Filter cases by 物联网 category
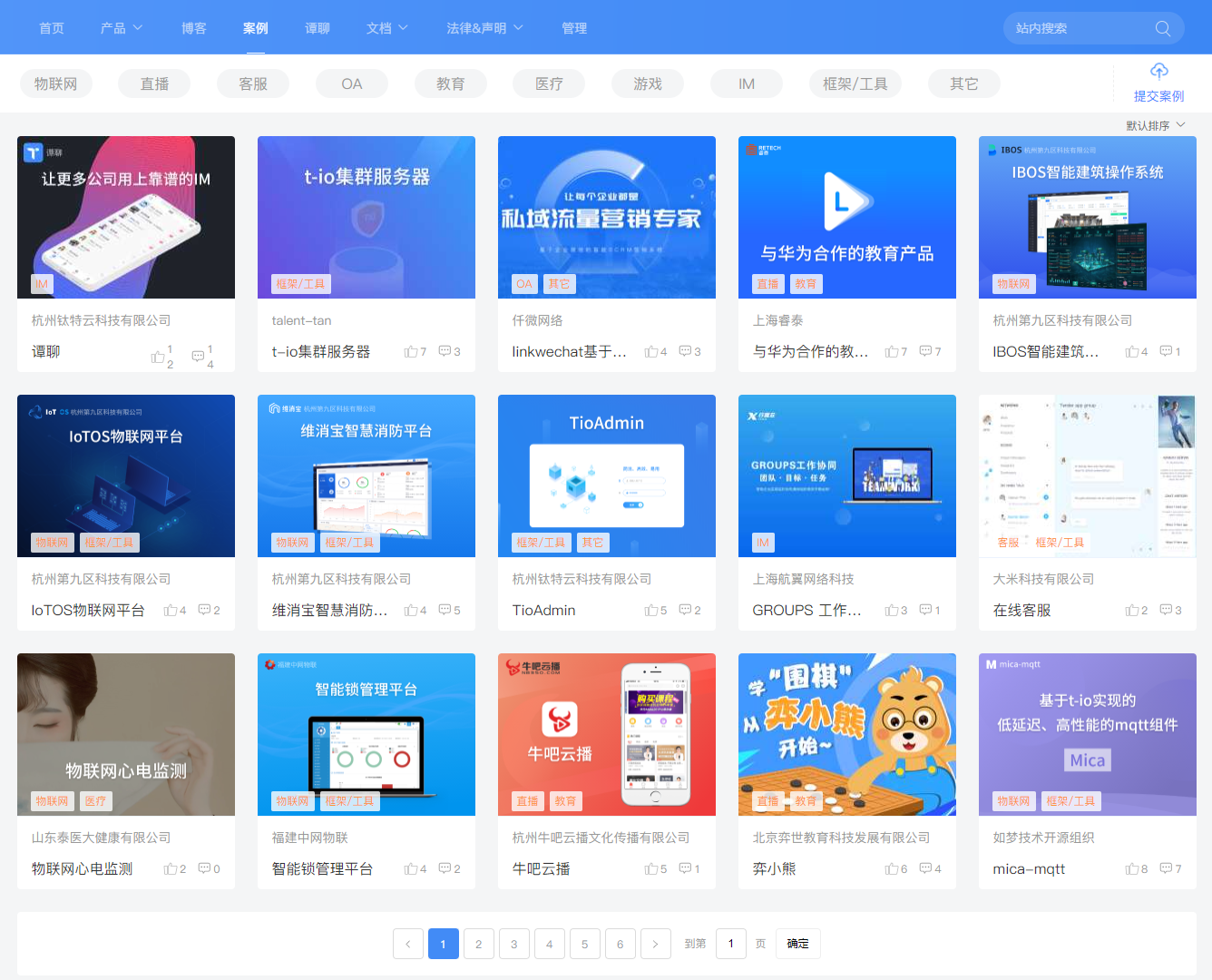The image size is (1212, 980). pos(56,83)
